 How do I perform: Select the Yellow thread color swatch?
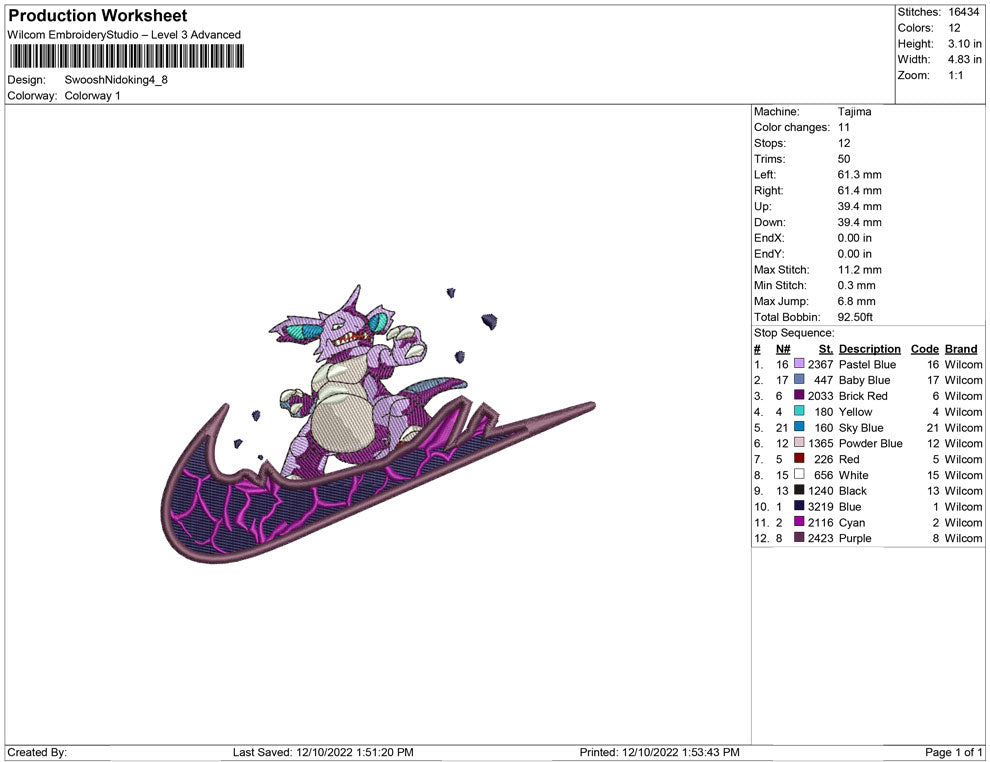click(799, 411)
